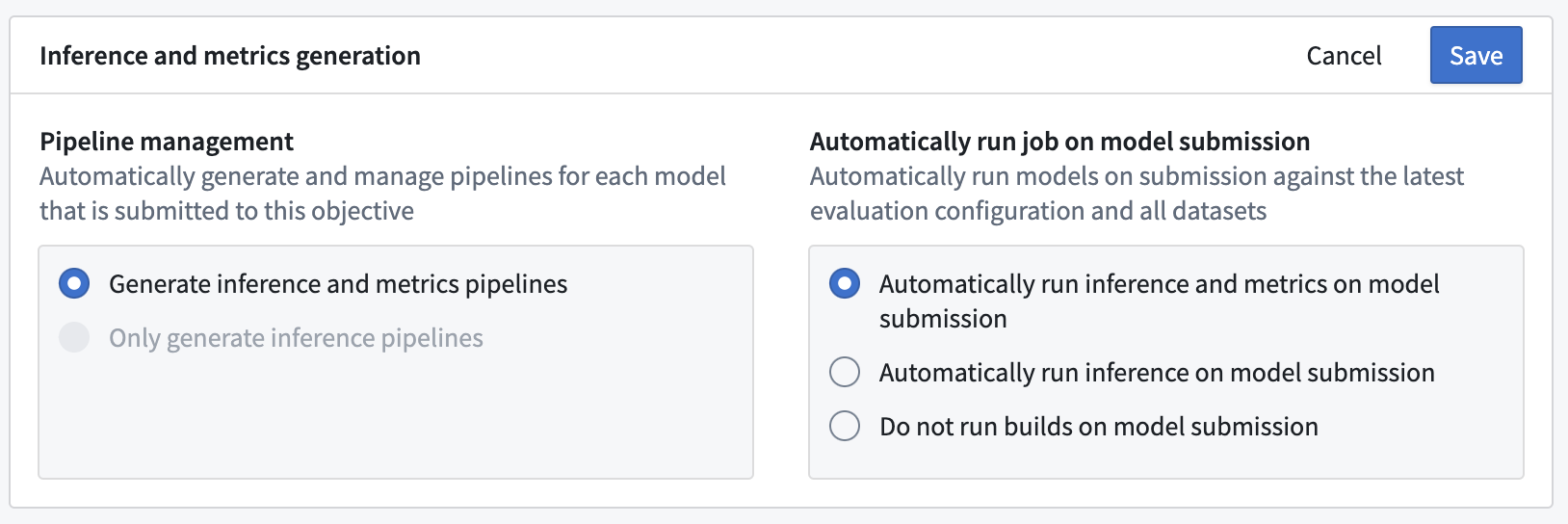Click the Automatically run job on model submission heading

(x=1059, y=142)
